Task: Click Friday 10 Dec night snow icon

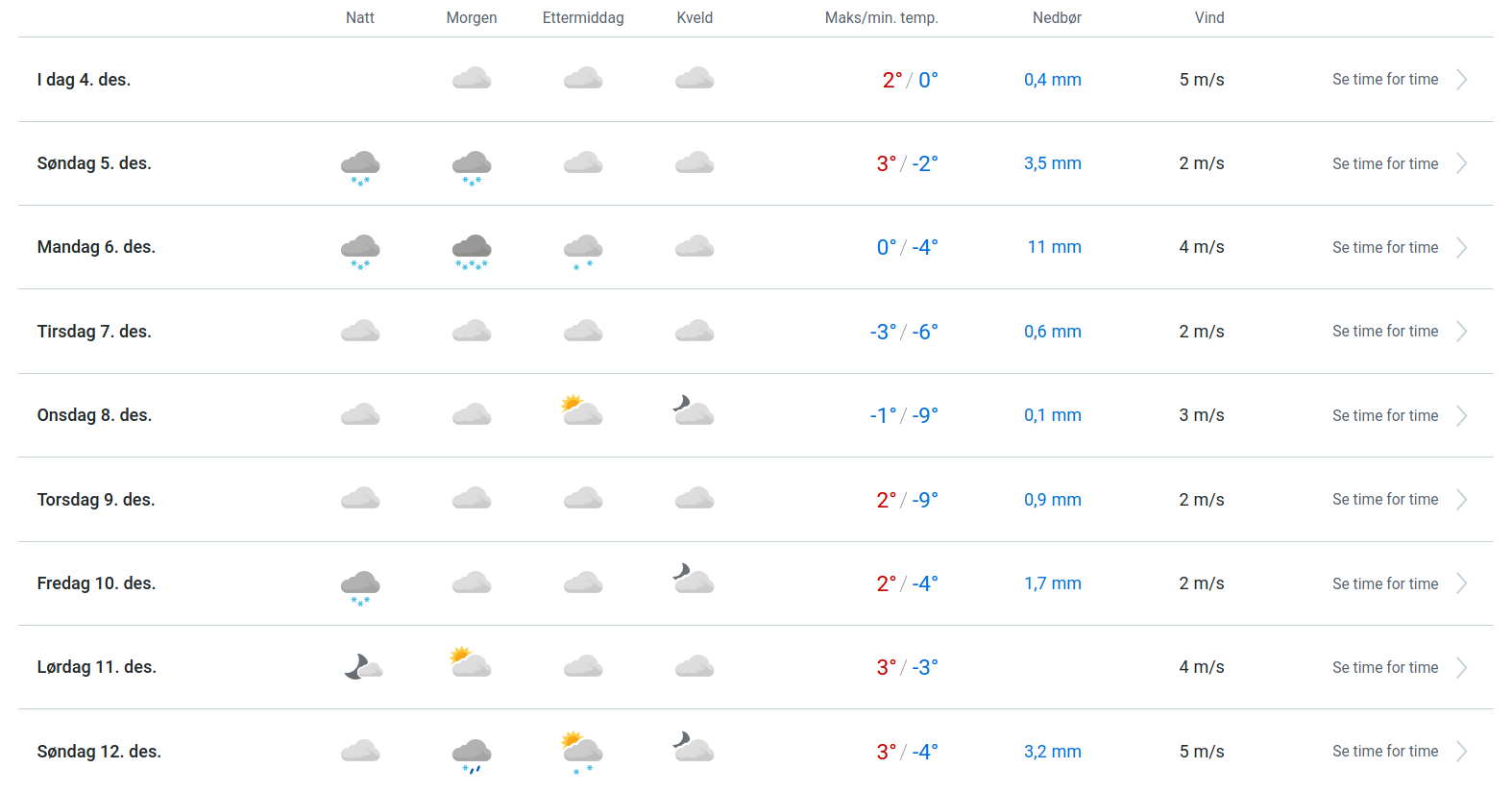Action: 360,585
